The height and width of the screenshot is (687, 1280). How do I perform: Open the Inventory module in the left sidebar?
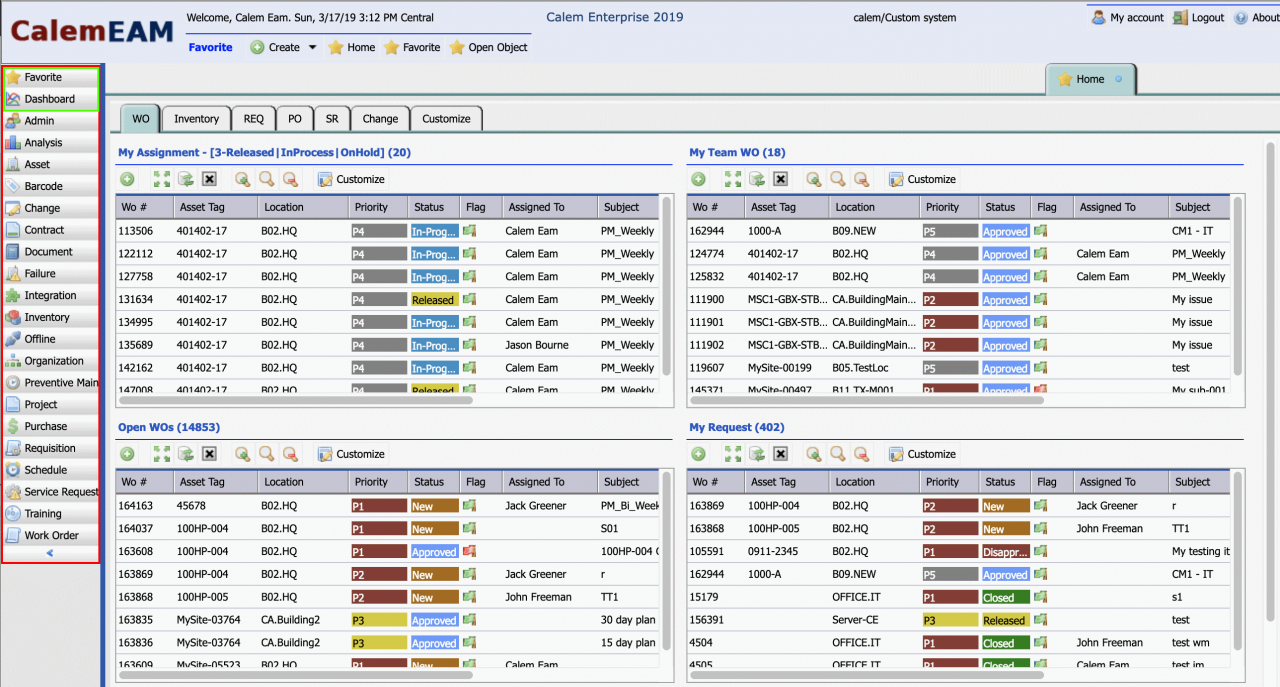coord(51,317)
